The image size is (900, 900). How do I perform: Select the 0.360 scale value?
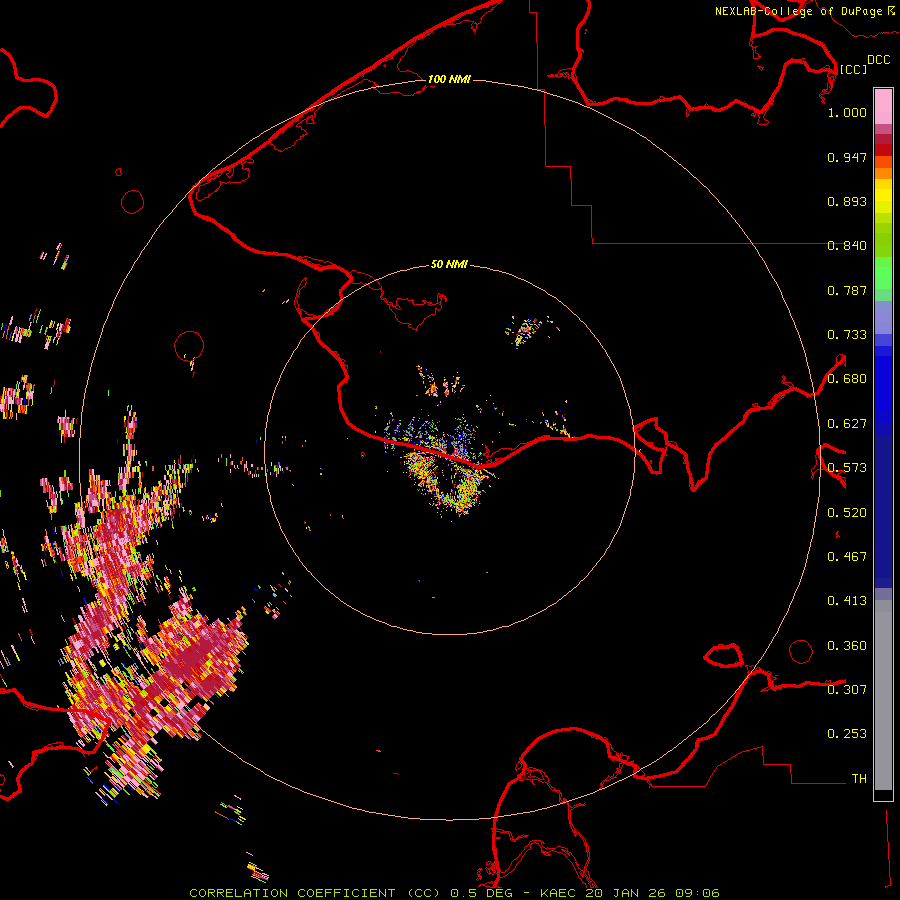click(847, 646)
